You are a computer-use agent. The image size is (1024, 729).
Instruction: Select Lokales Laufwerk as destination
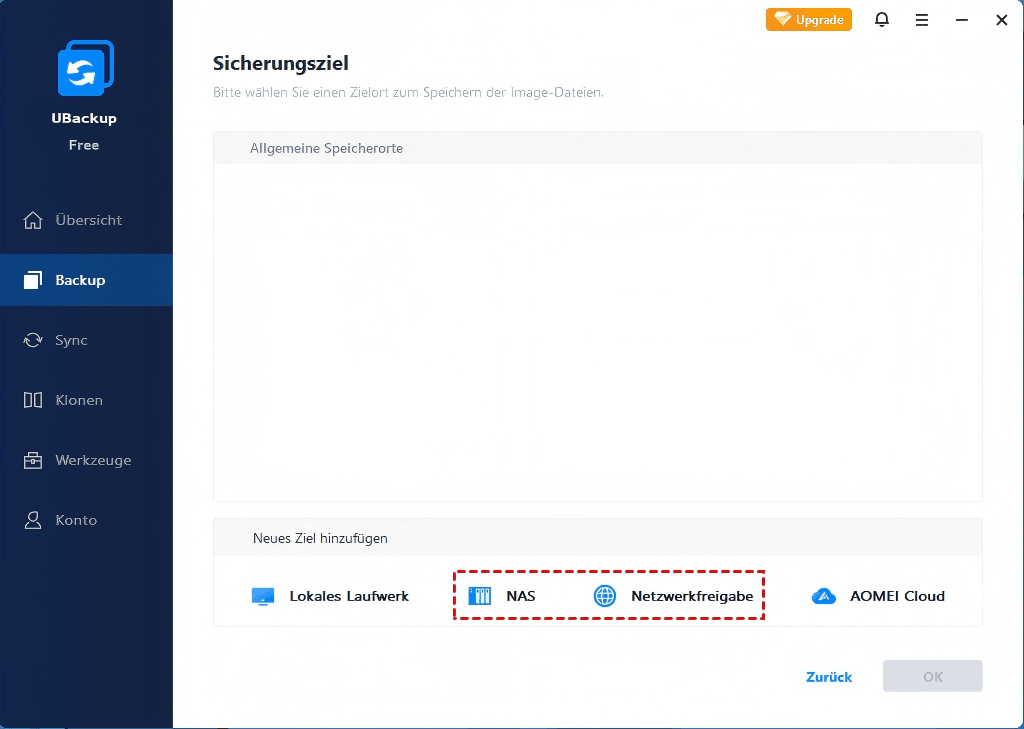(349, 596)
